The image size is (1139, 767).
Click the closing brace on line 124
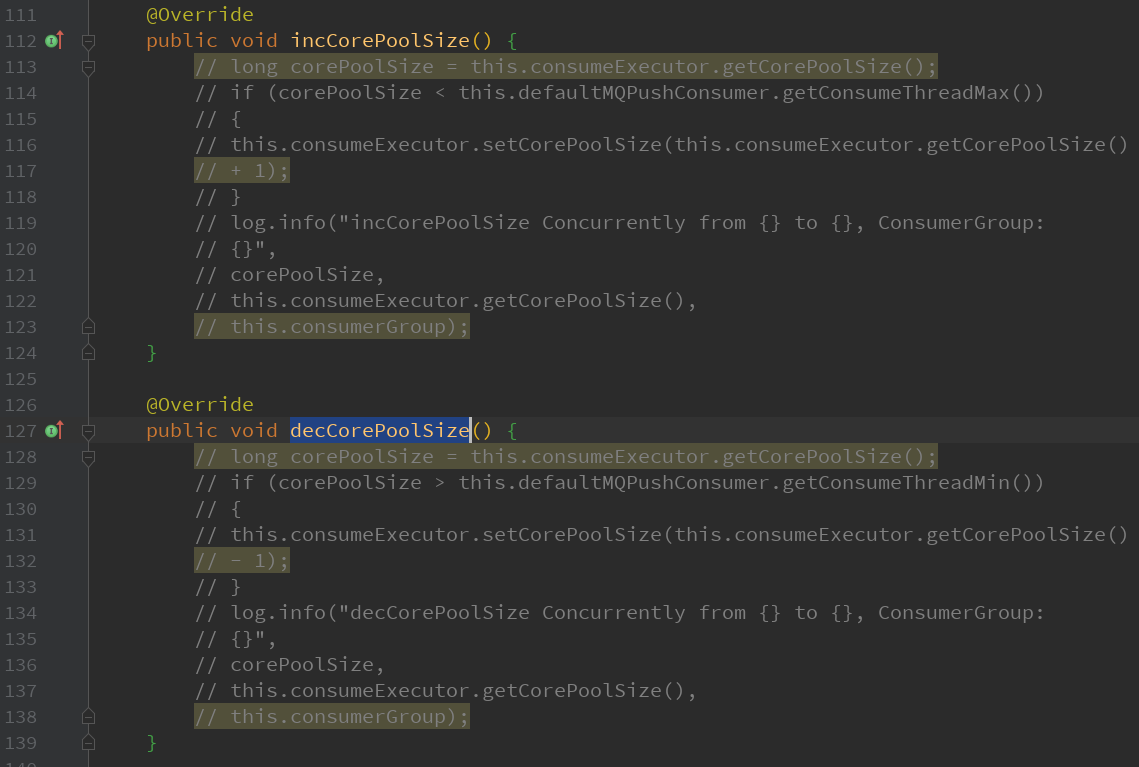click(x=152, y=353)
